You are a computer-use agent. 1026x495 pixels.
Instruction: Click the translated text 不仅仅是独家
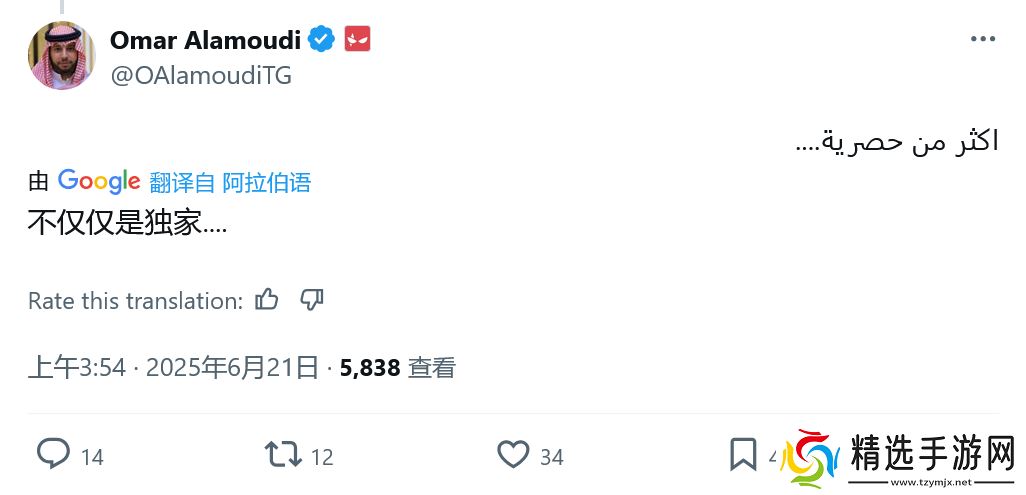127,222
